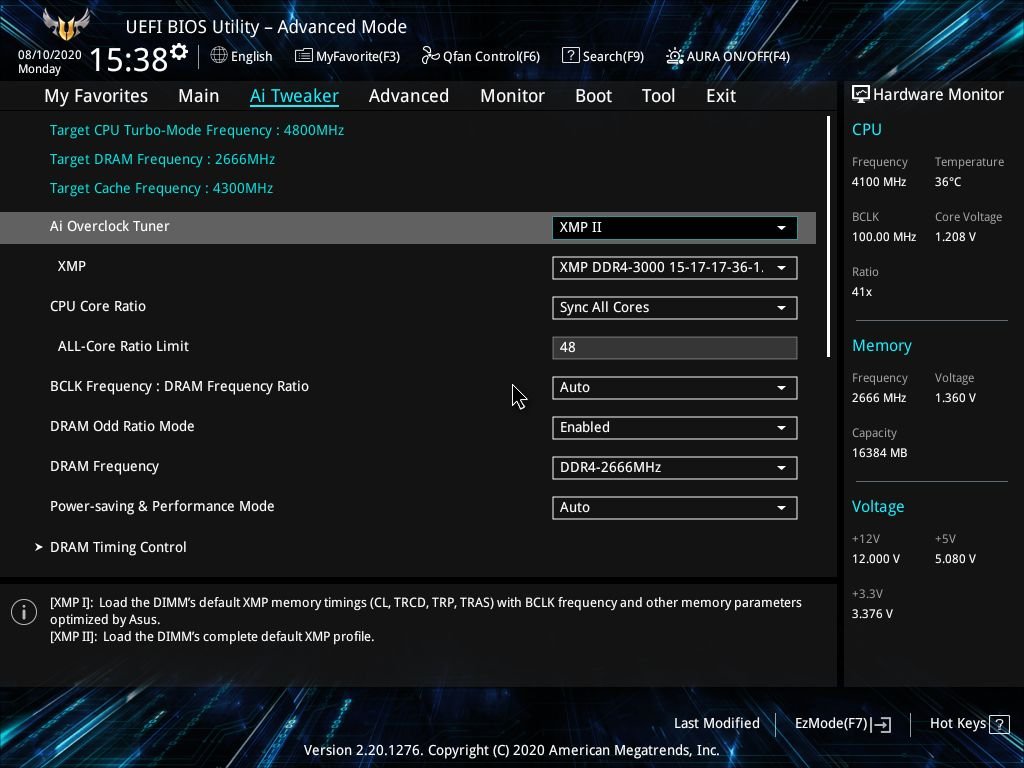
Task: Select the DRAM Frequency label
Action: (x=104, y=467)
